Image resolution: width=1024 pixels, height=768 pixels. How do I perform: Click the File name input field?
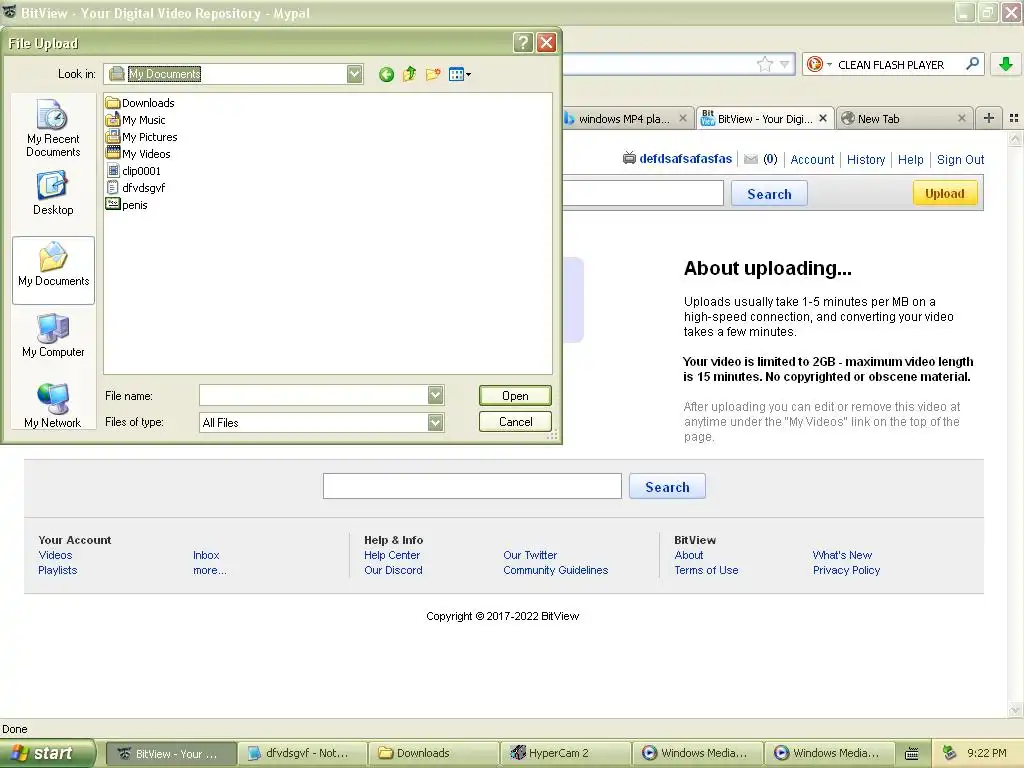[x=314, y=394]
